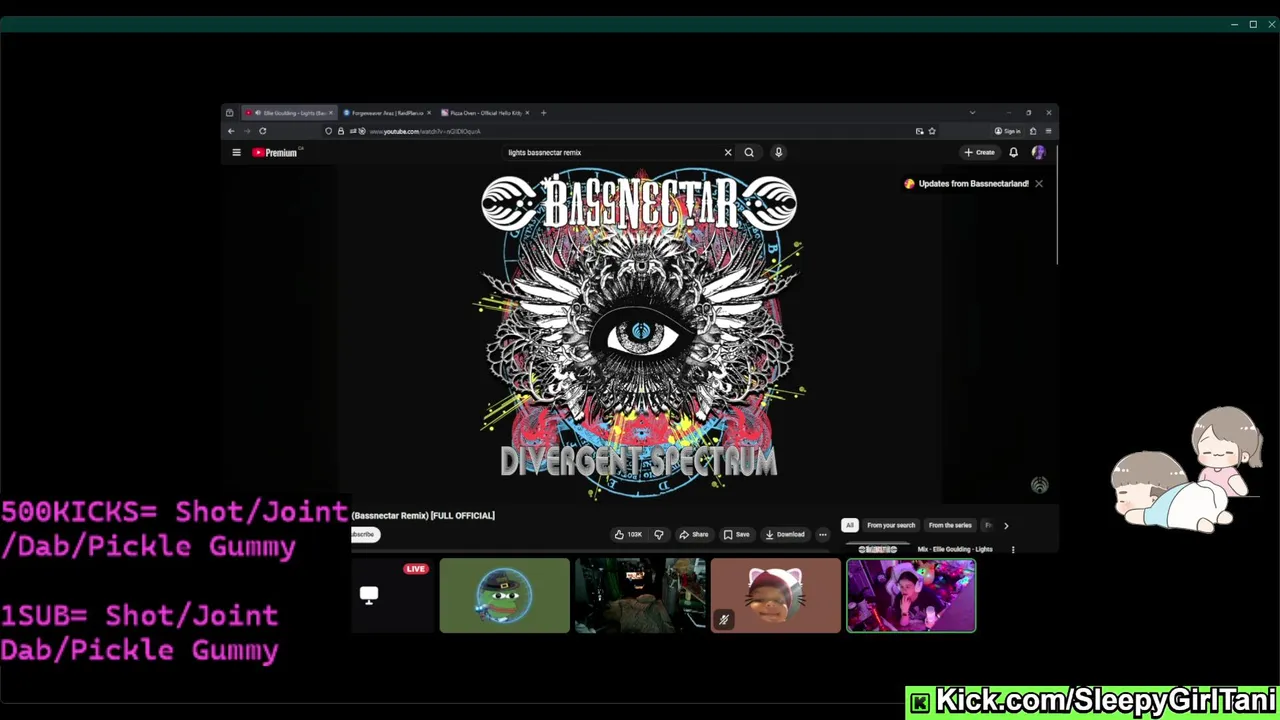Dislike the video with thumbs down
The width and height of the screenshot is (1280, 720).
point(658,534)
